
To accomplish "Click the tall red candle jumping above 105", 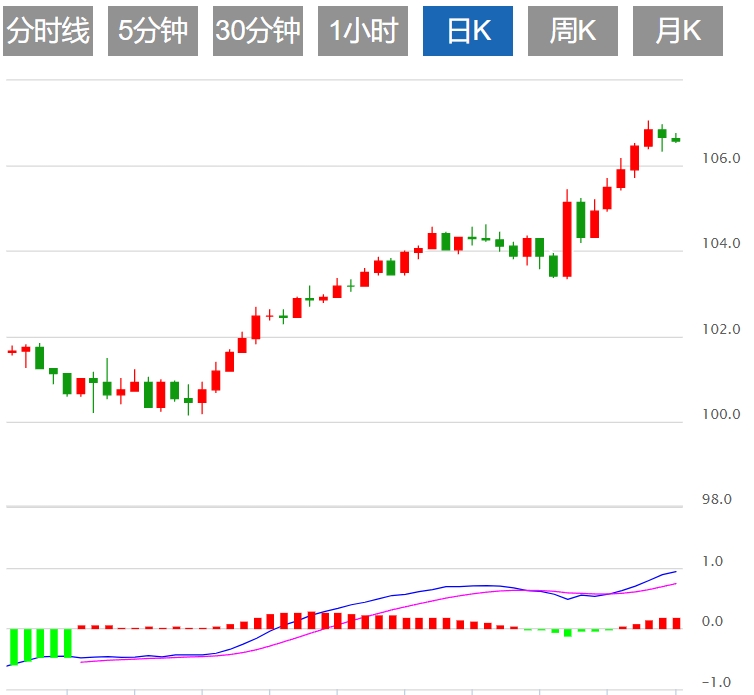I will coord(567,239).
